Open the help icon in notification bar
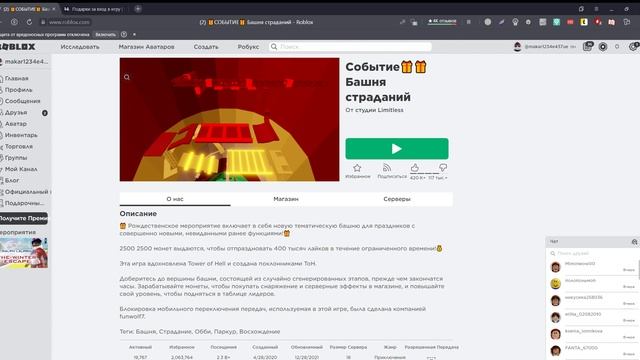The height and width of the screenshot is (360, 640). click(x=124, y=35)
